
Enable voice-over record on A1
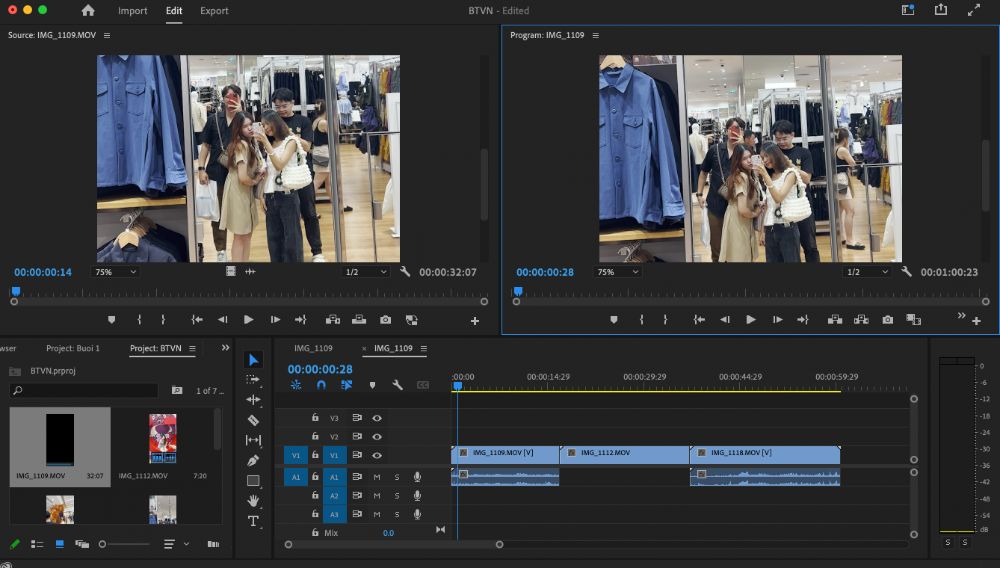[417, 477]
